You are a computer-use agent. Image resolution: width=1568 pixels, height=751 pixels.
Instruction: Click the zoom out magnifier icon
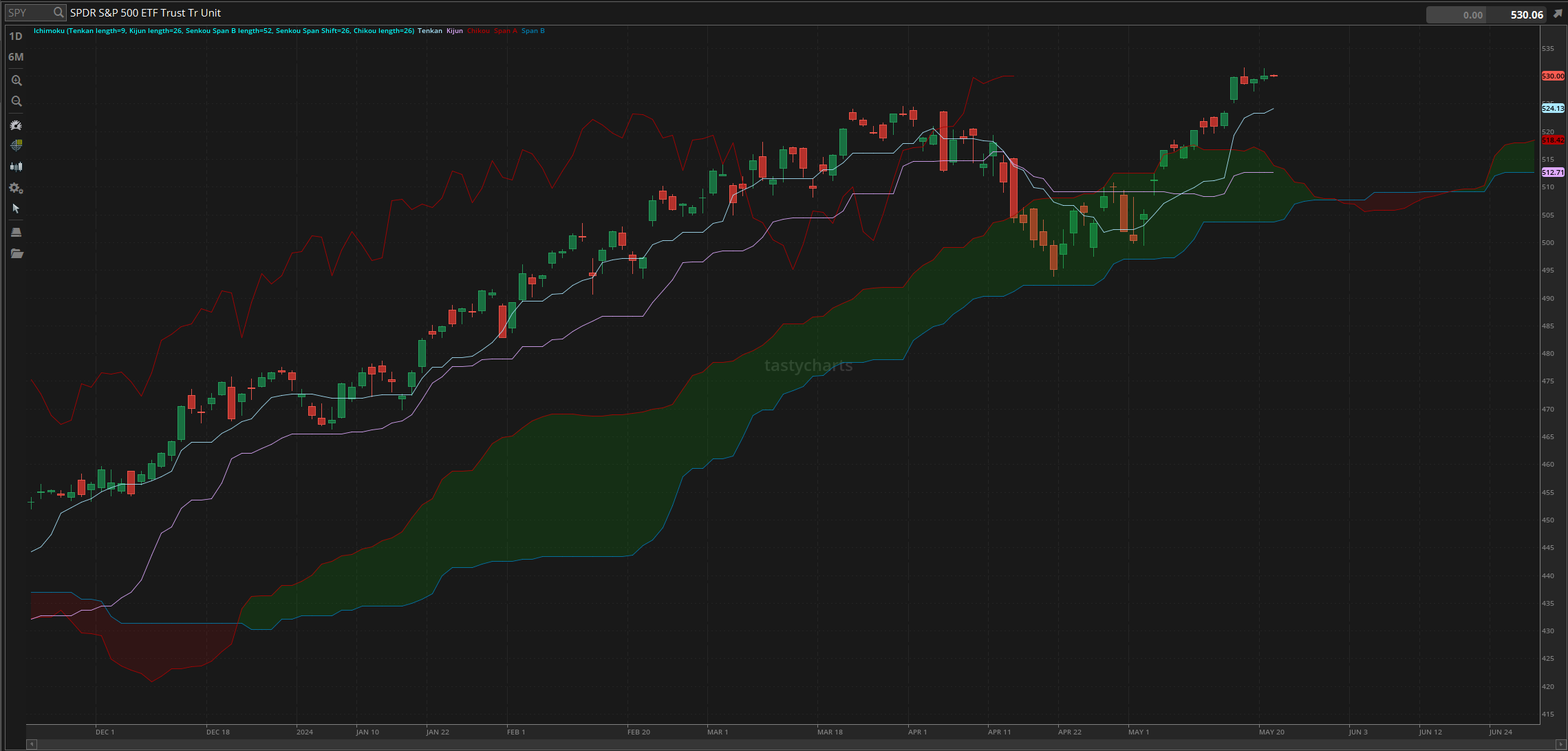click(17, 101)
